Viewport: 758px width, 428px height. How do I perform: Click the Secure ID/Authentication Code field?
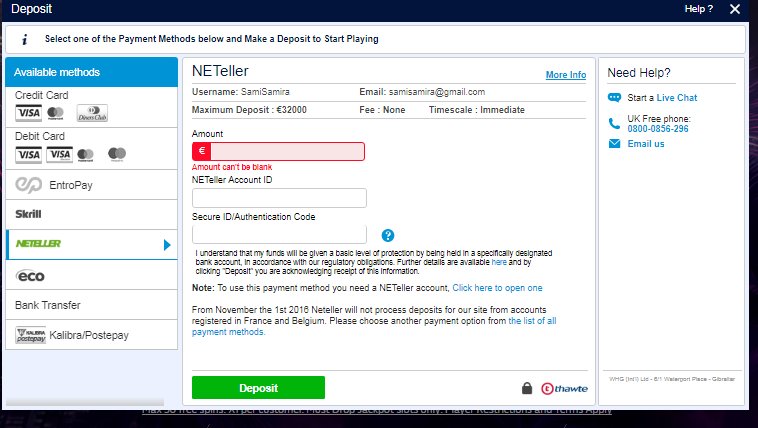(x=279, y=235)
